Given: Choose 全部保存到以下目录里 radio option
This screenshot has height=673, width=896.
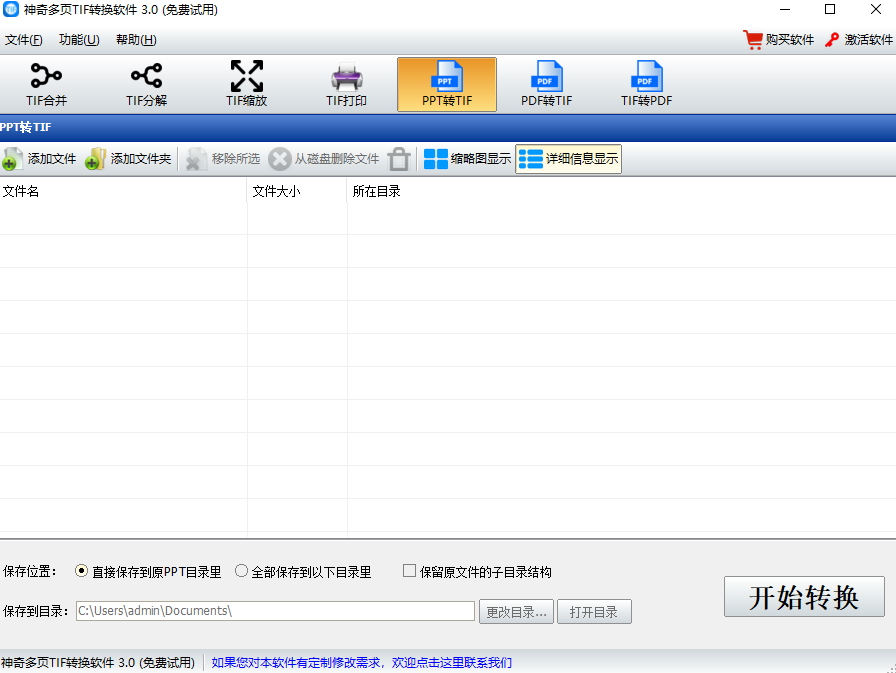Looking at the screenshot, I should 241,572.
